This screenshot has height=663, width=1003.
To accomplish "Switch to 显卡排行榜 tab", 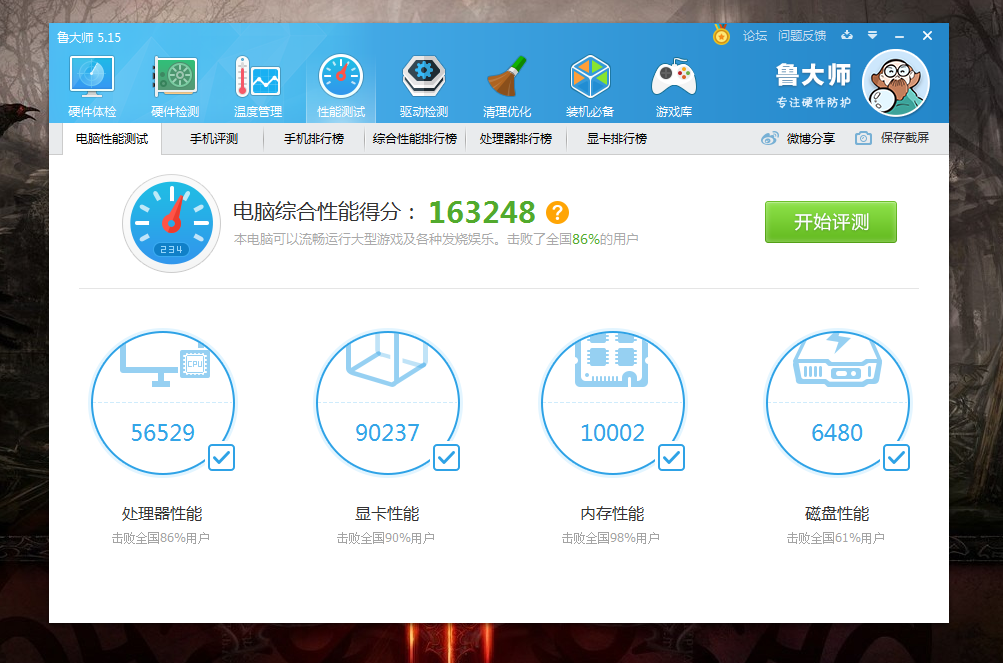I will 617,139.
